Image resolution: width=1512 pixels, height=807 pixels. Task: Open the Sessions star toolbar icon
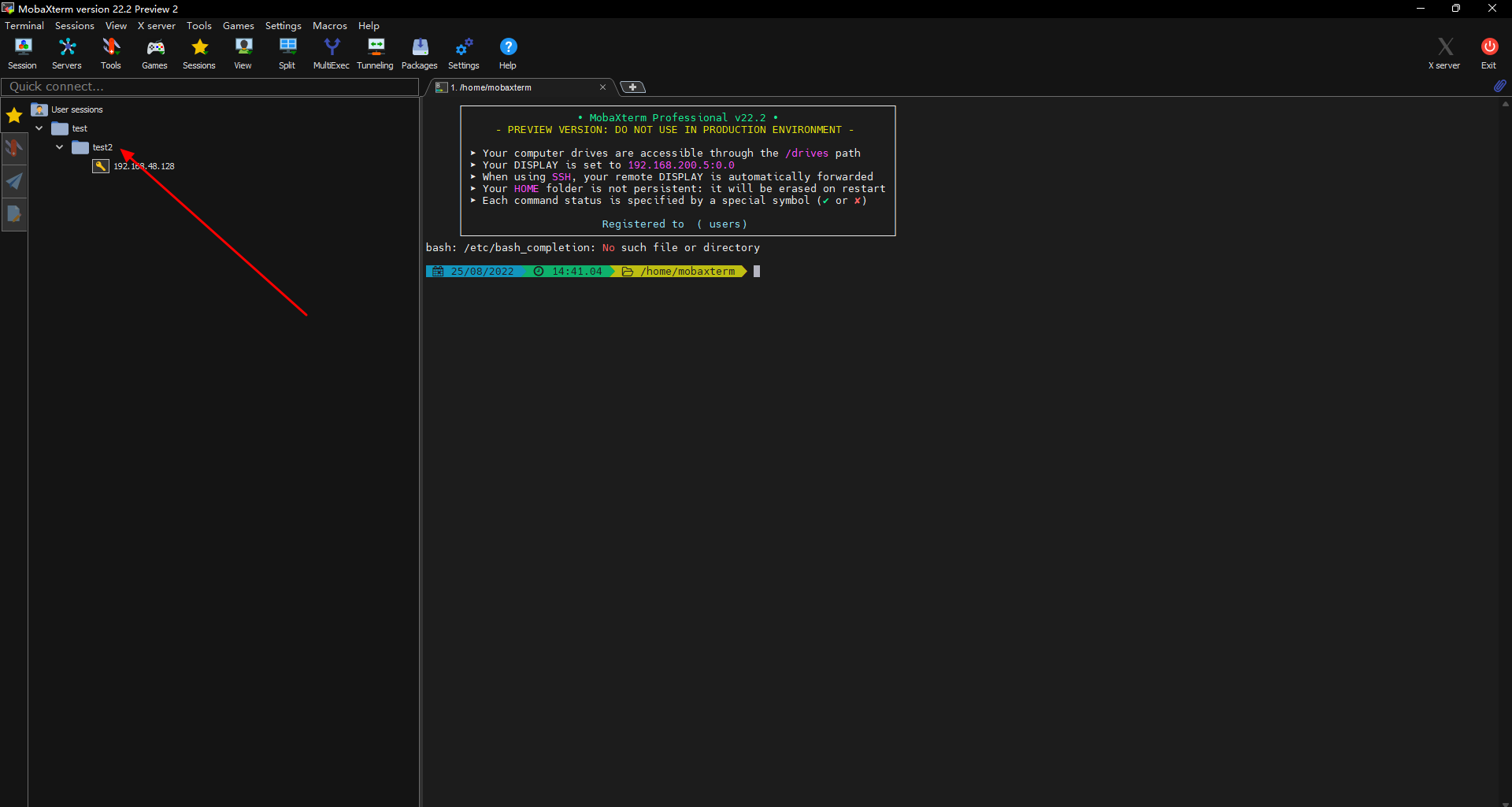tap(199, 53)
